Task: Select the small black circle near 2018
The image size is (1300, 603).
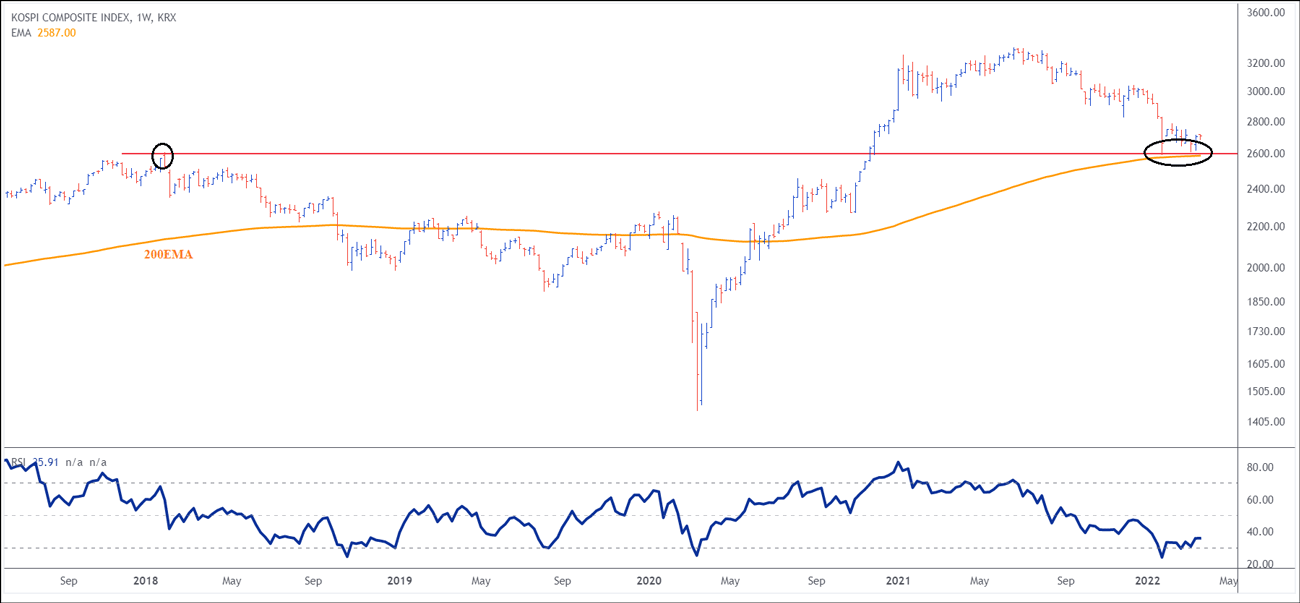Action: (162, 156)
